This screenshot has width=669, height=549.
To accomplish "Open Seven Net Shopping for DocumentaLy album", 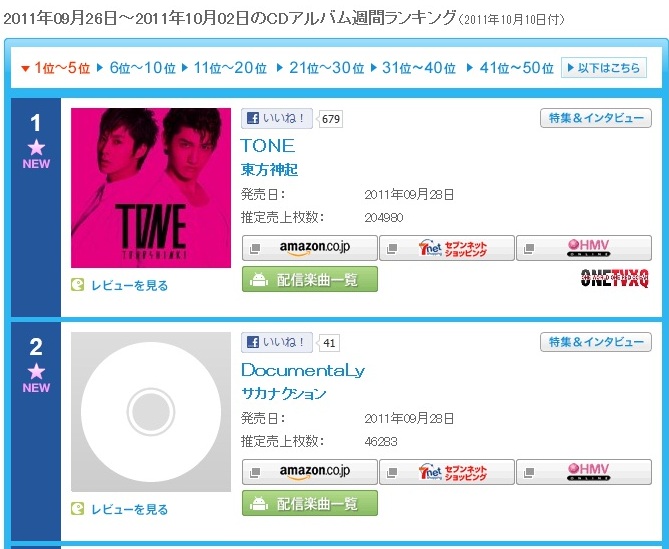I will (x=447, y=472).
